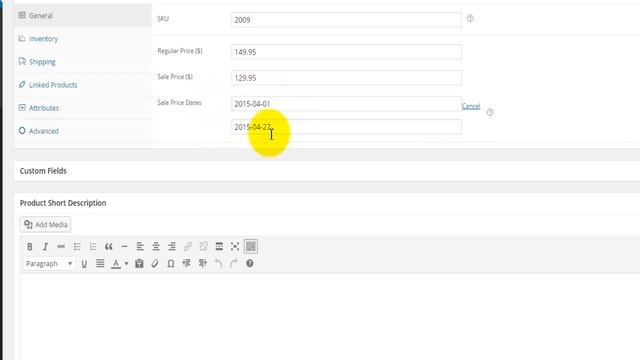Click inside short description text area

tap(330, 318)
